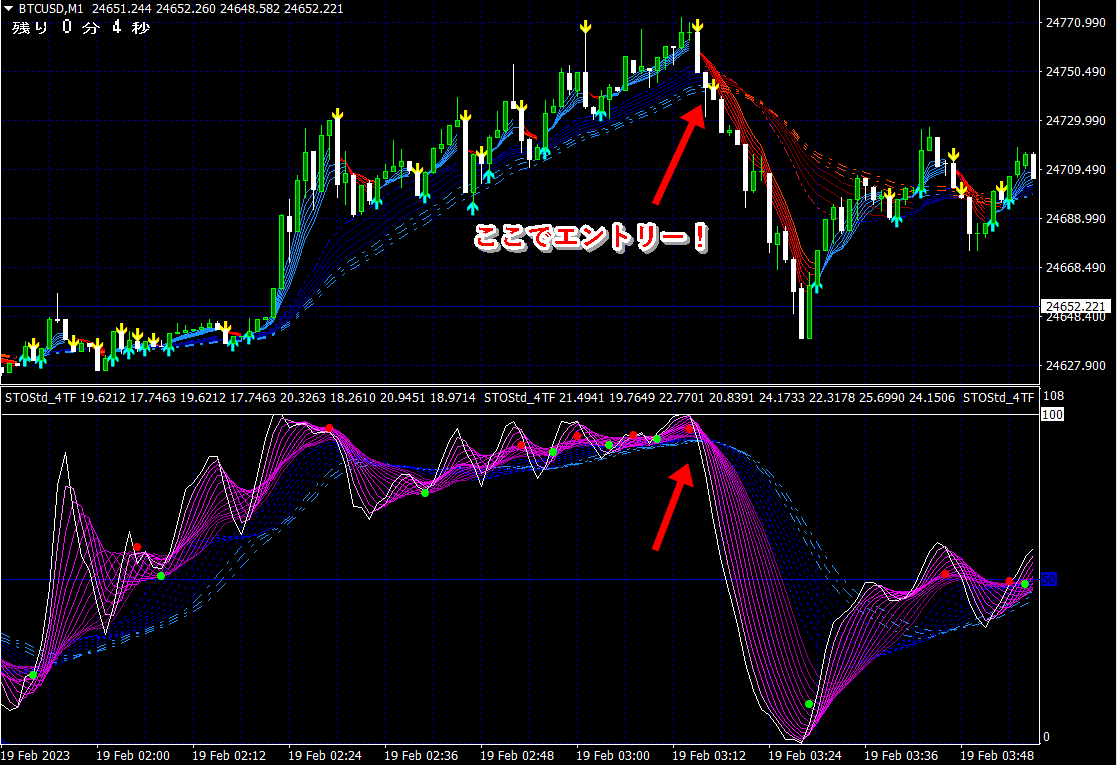Click the 24729.990 price axis label
This screenshot has width=1117, height=765.
point(1076,121)
